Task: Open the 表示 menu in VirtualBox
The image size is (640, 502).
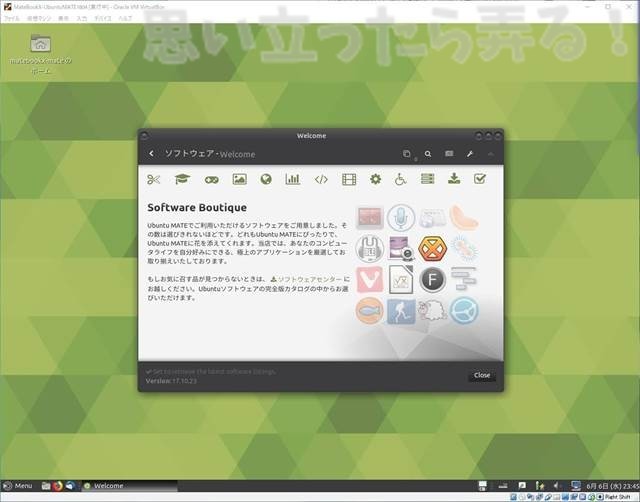Action: click(x=63, y=18)
